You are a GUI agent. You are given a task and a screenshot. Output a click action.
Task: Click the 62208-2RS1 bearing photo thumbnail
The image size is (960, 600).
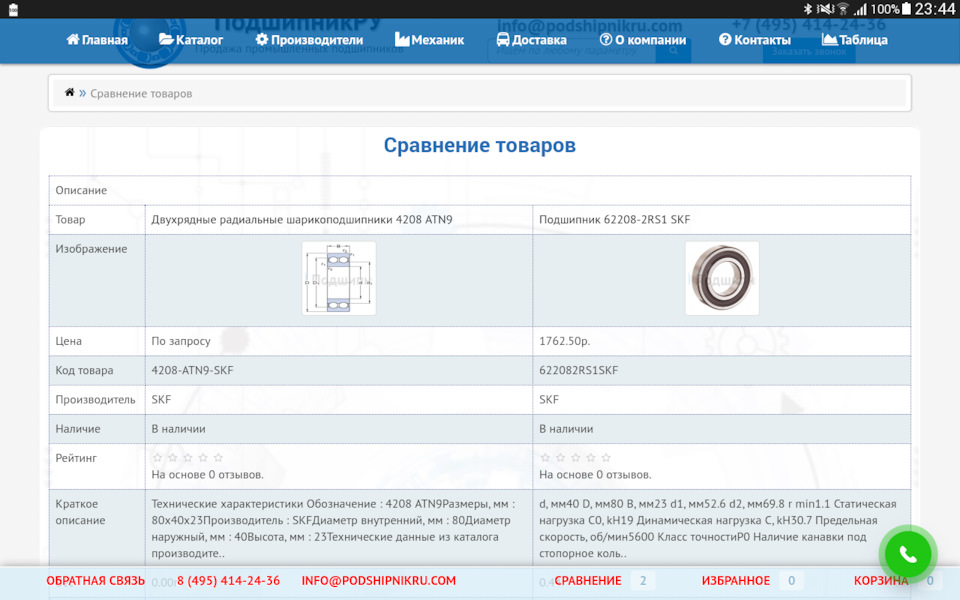point(722,279)
